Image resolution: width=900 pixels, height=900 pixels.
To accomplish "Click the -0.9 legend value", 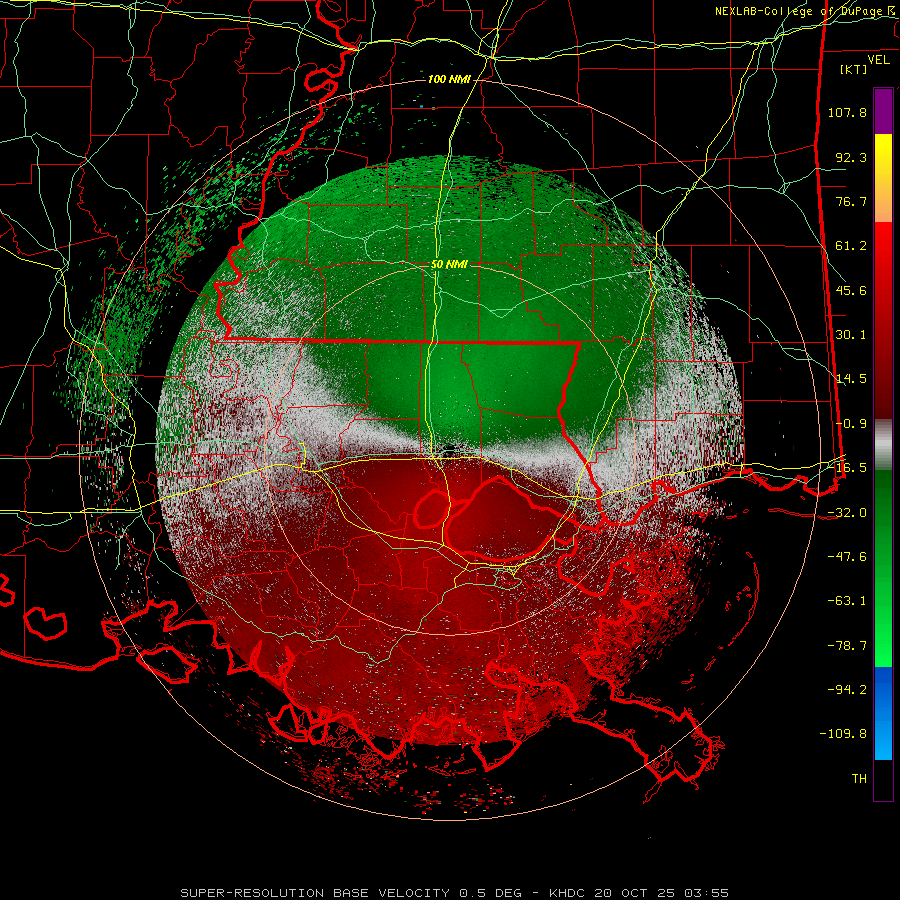I will (851, 424).
